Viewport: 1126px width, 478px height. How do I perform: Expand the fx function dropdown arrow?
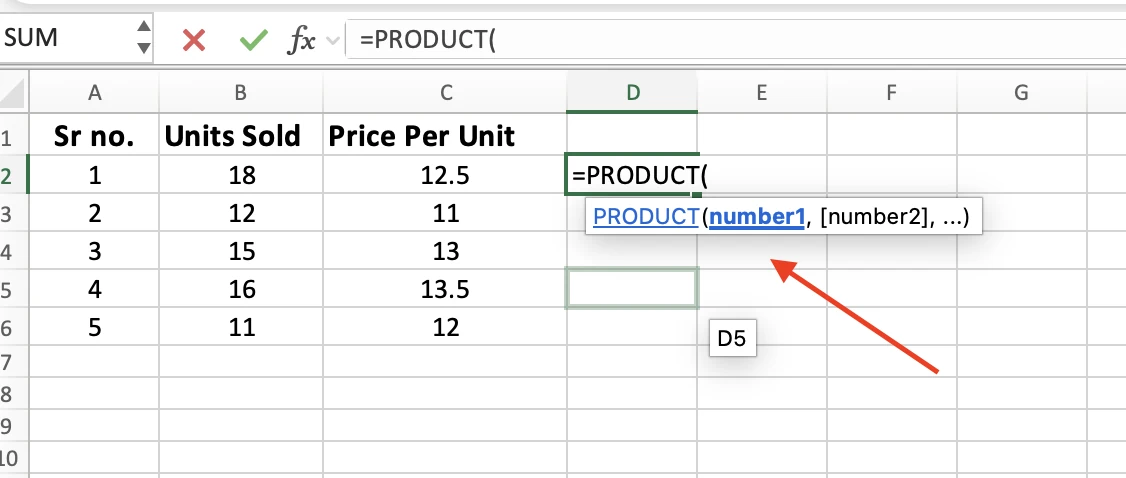(x=332, y=41)
